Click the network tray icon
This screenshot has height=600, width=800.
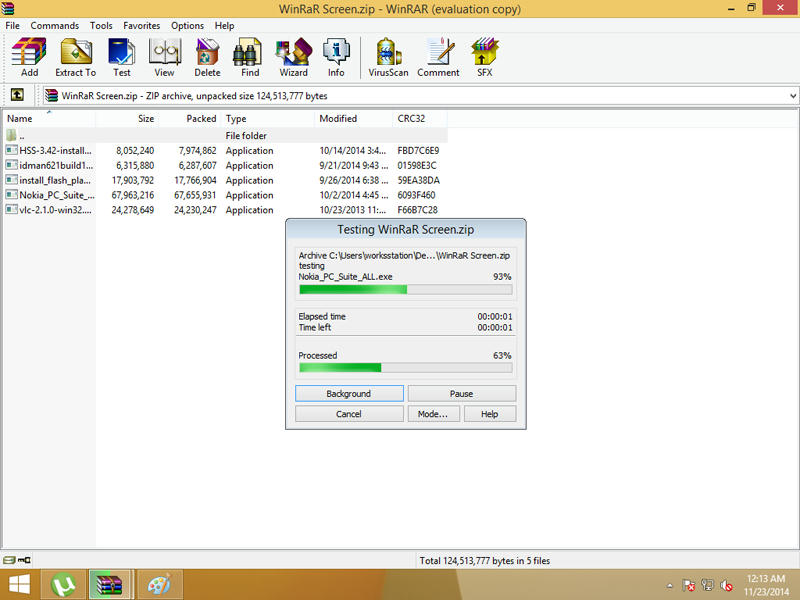coord(708,585)
